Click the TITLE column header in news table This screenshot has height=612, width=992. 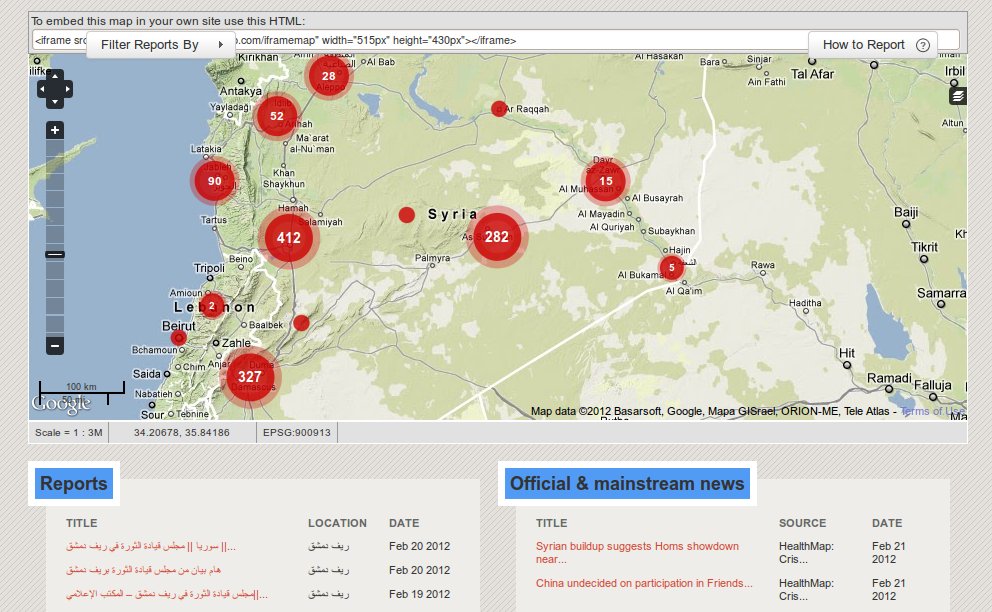point(552,523)
